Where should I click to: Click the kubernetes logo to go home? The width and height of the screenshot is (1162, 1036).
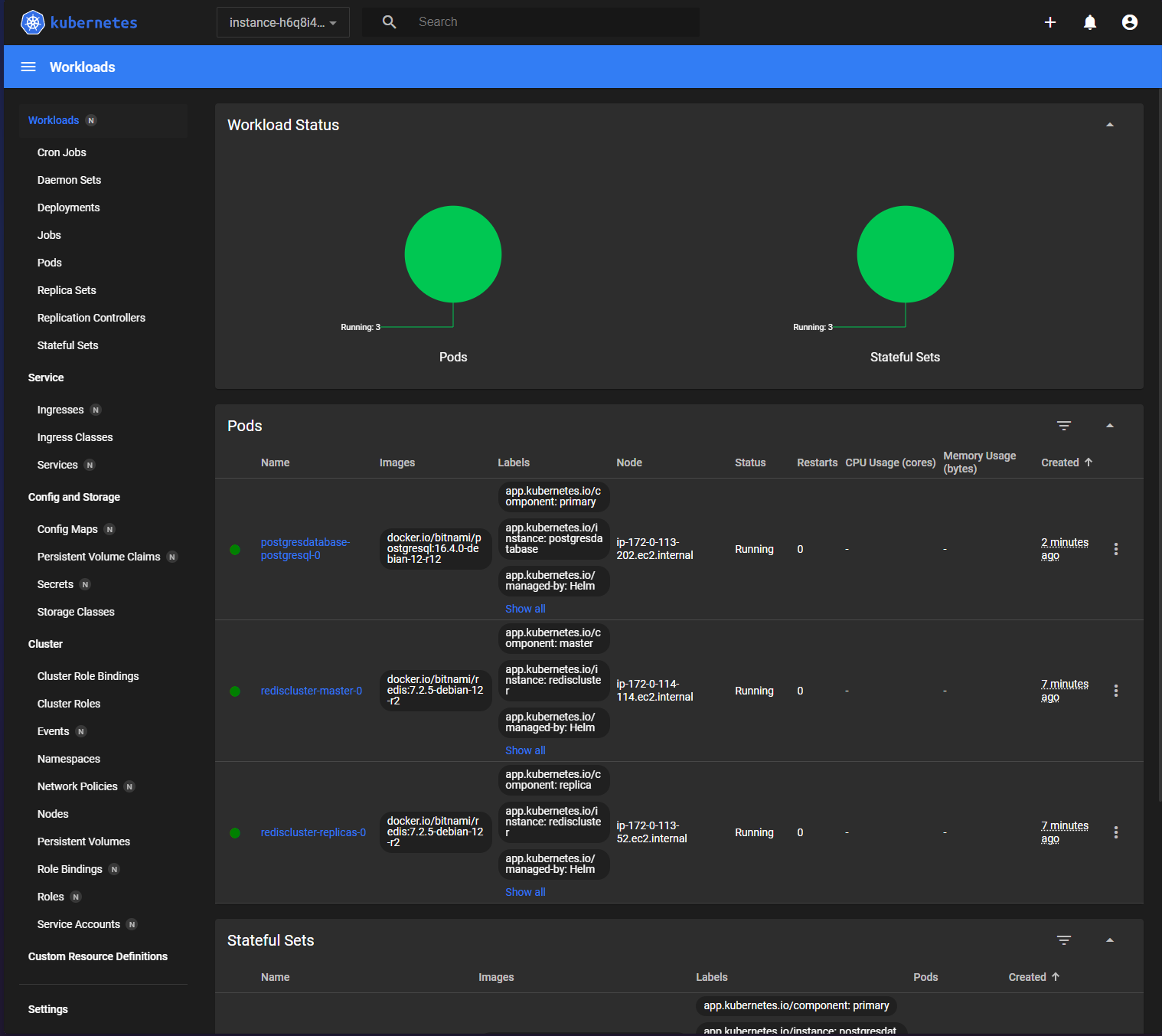click(x=79, y=22)
